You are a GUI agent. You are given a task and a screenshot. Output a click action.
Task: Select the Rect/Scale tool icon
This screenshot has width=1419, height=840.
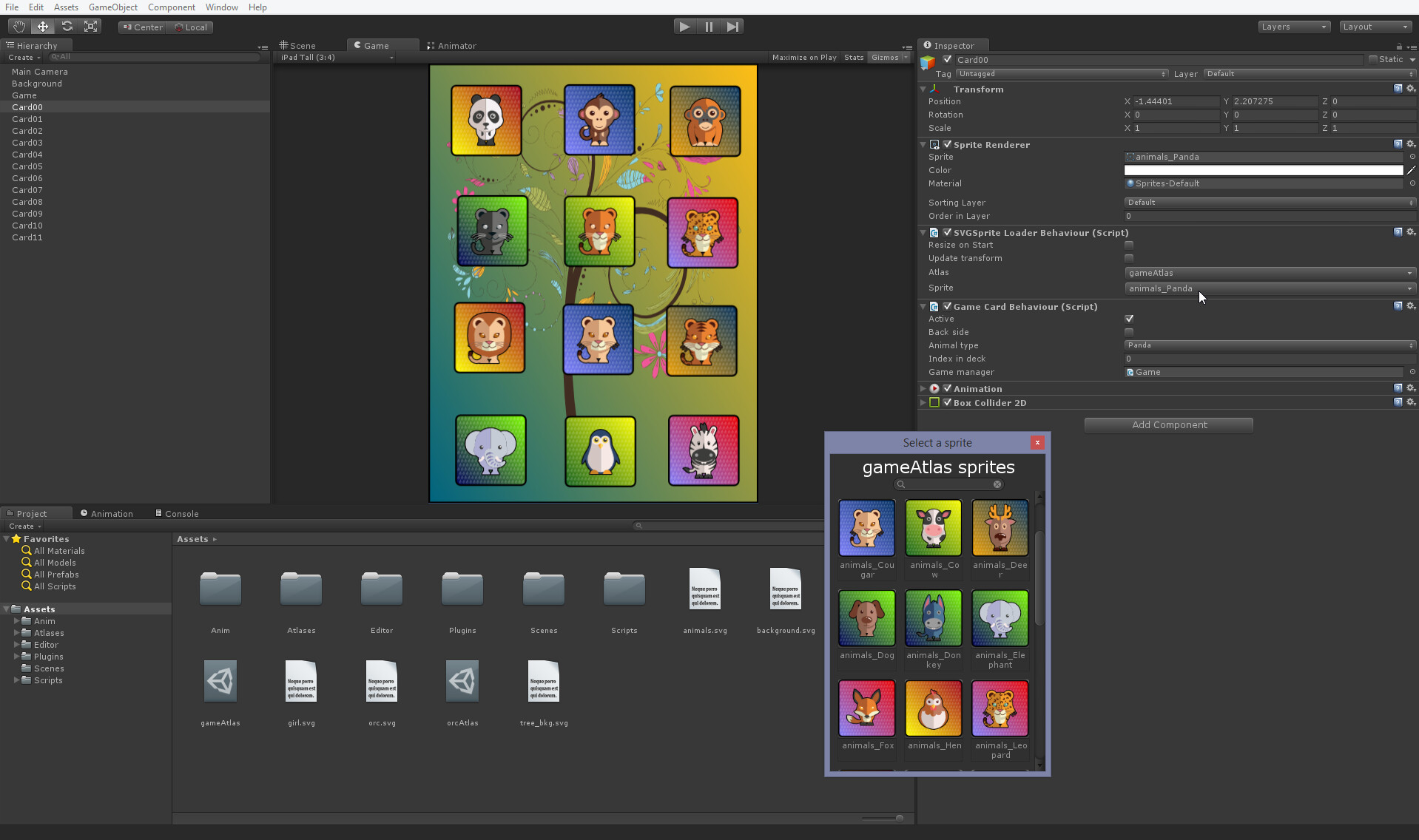pos(90,26)
